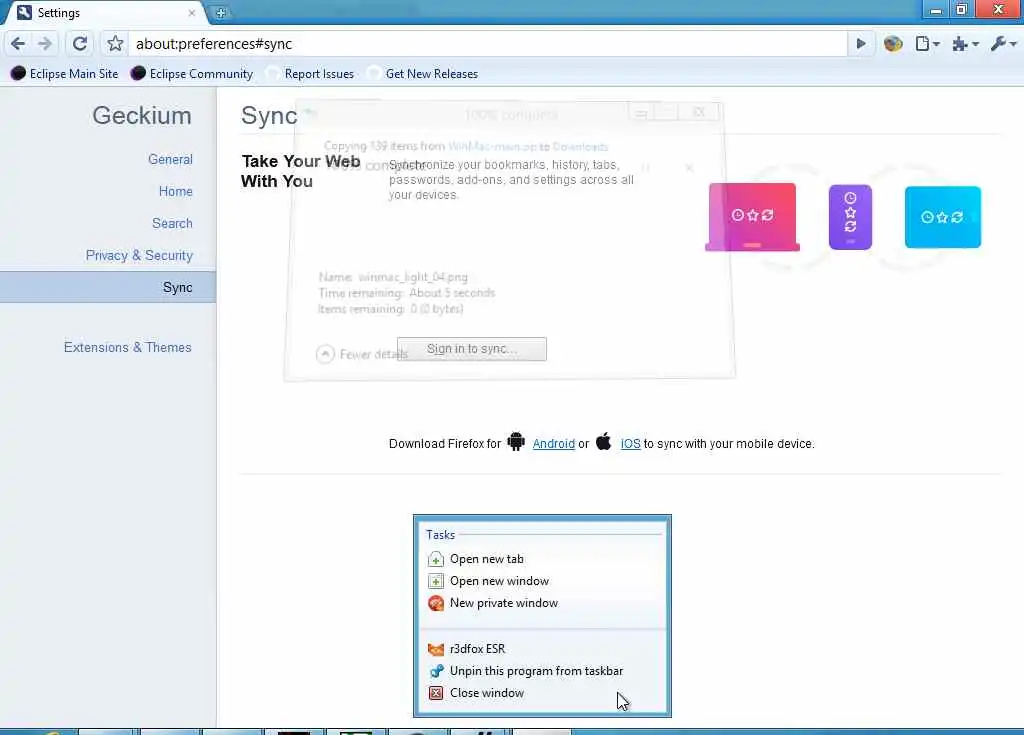Open the Get New Releases bookmark

[423, 74]
